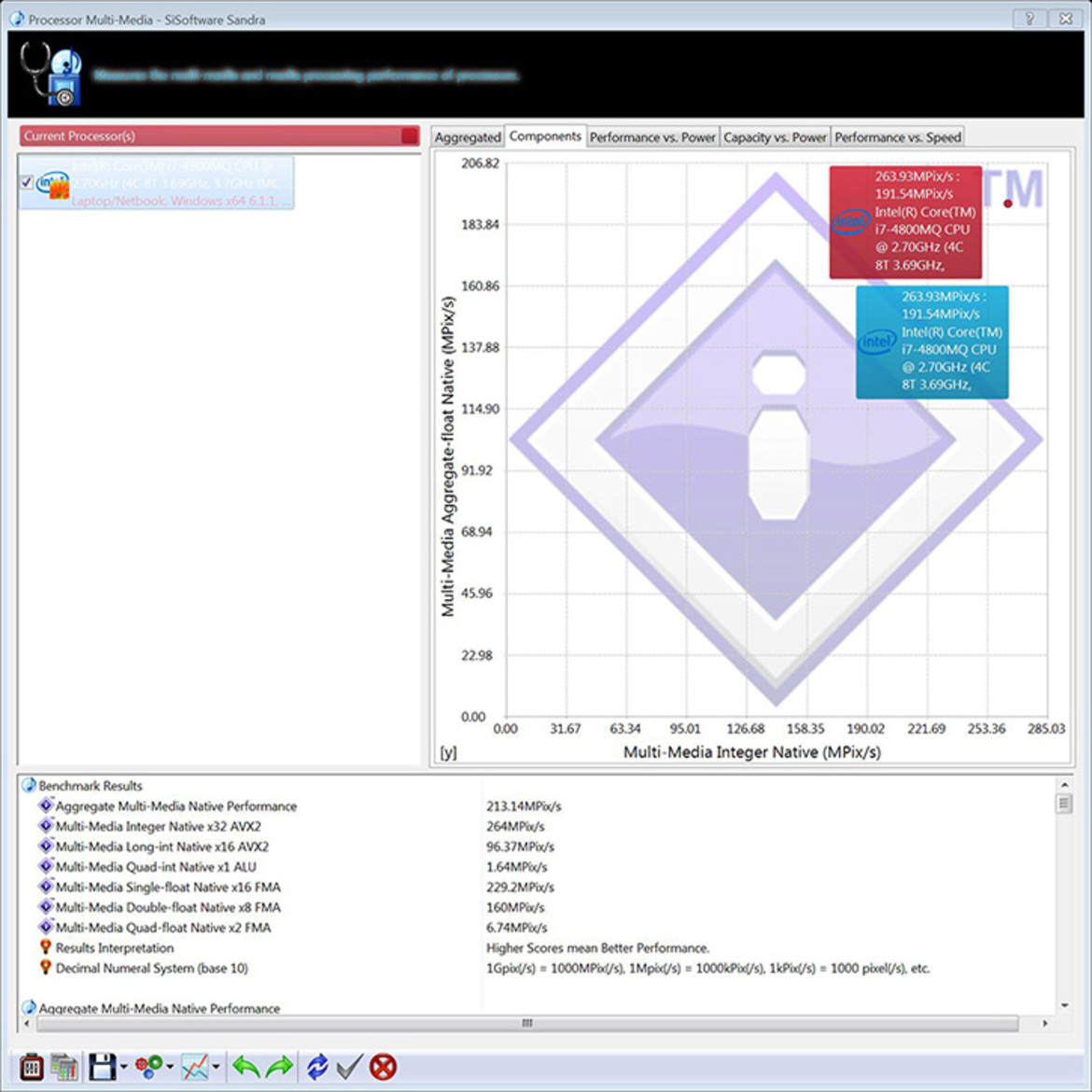The image size is (1092, 1092).
Task: Click the lightbulb icon beside Decimal Numeral System
Action: point(46,967)
